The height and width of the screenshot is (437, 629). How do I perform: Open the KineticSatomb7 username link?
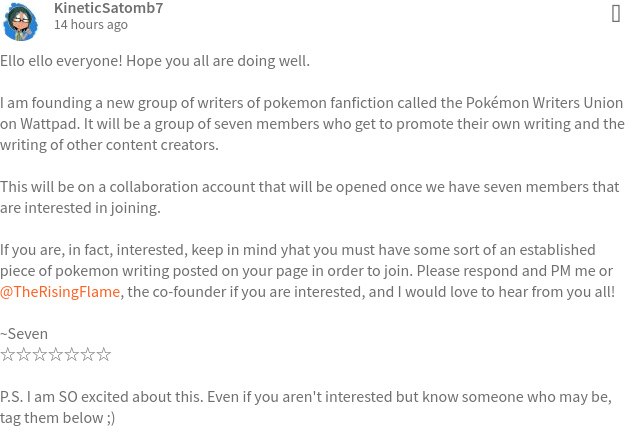[108, 8]
